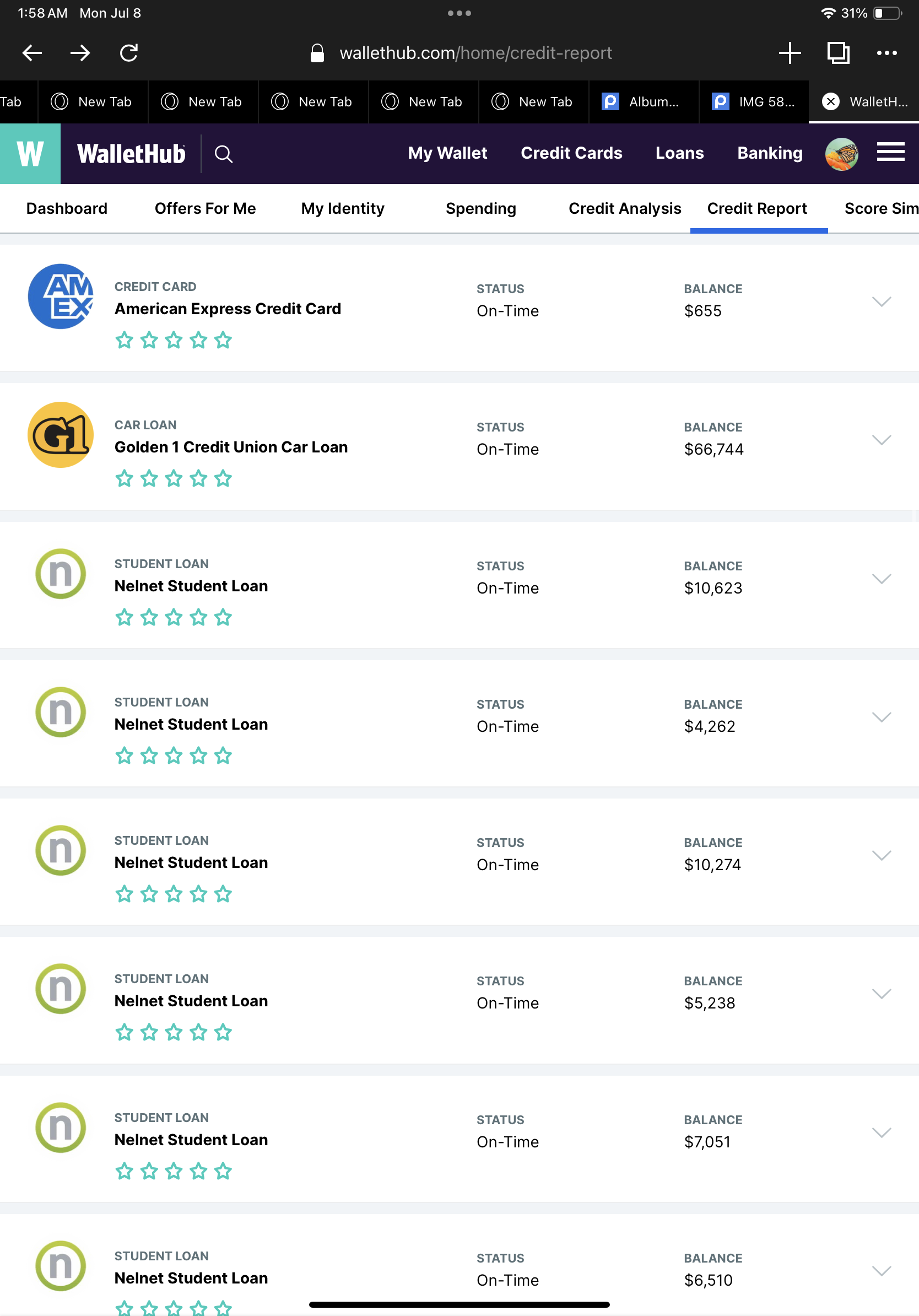Click the Golden 1 Credit Union Car Loan title
This screenshot has height=1316, width=919.
231,447
